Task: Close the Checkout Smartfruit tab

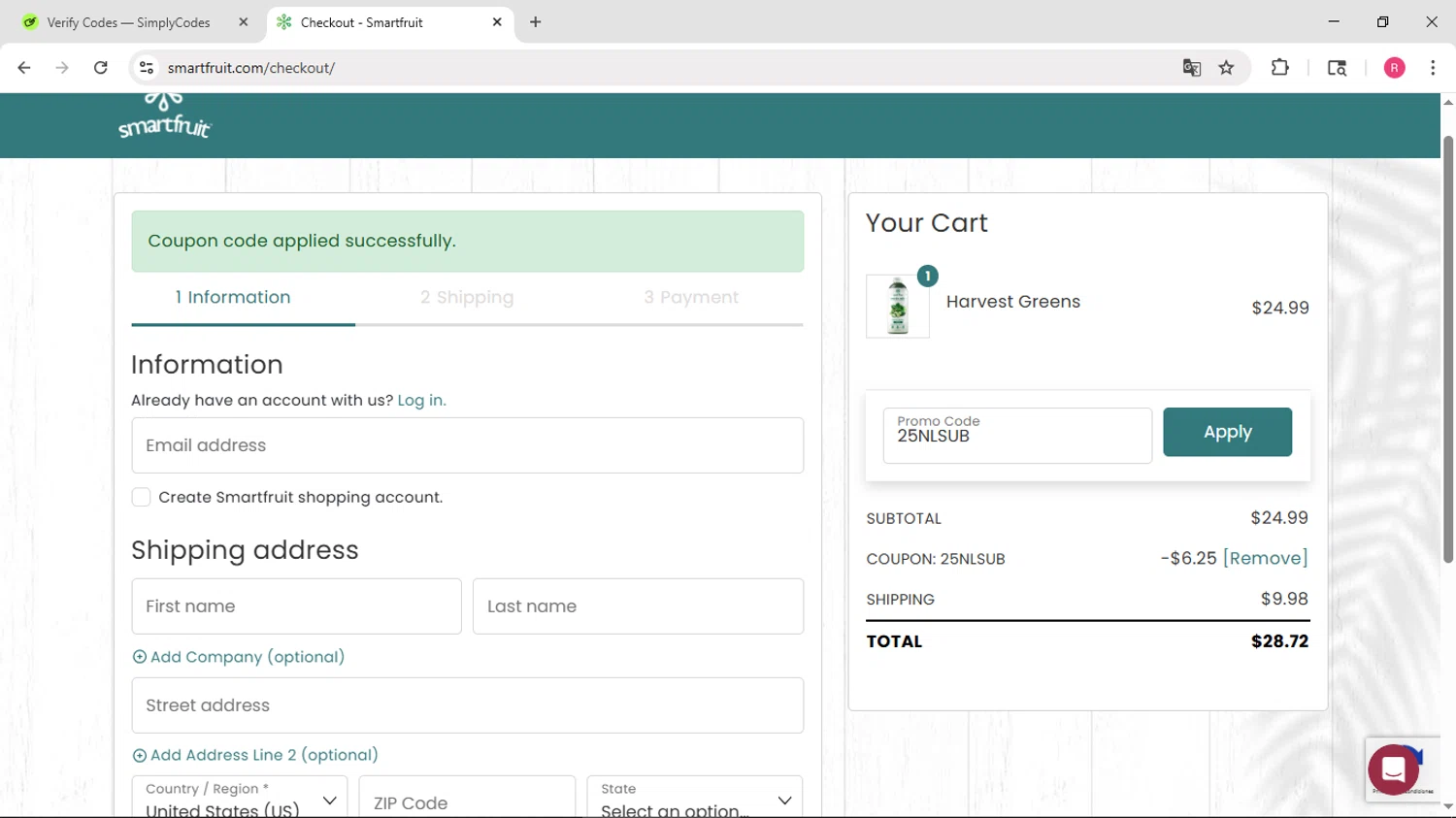Action: (497, 22)
